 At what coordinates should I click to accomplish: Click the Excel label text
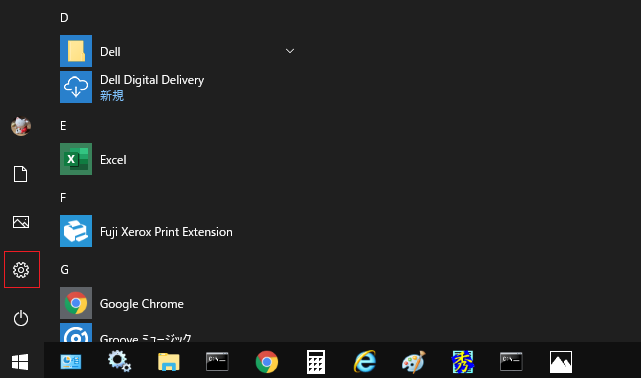pyautogui.click(x=113, y=160)
